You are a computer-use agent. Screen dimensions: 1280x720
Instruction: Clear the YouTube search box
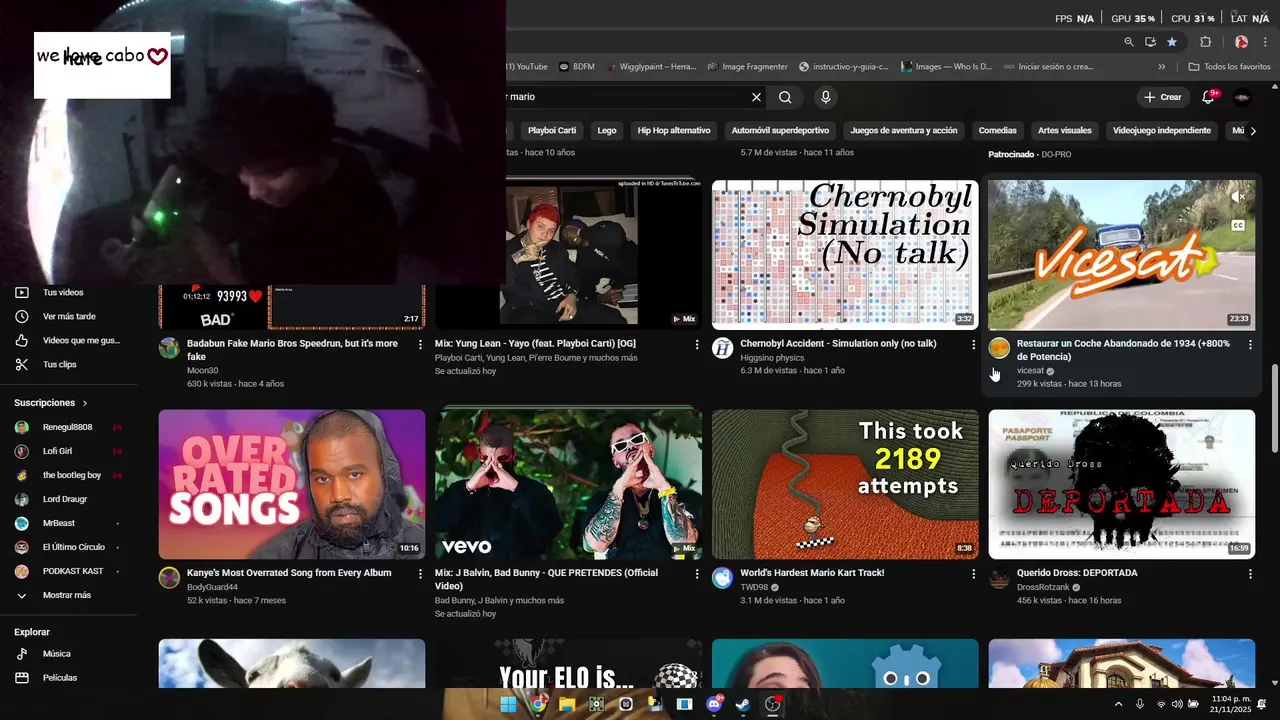[756, 97]
